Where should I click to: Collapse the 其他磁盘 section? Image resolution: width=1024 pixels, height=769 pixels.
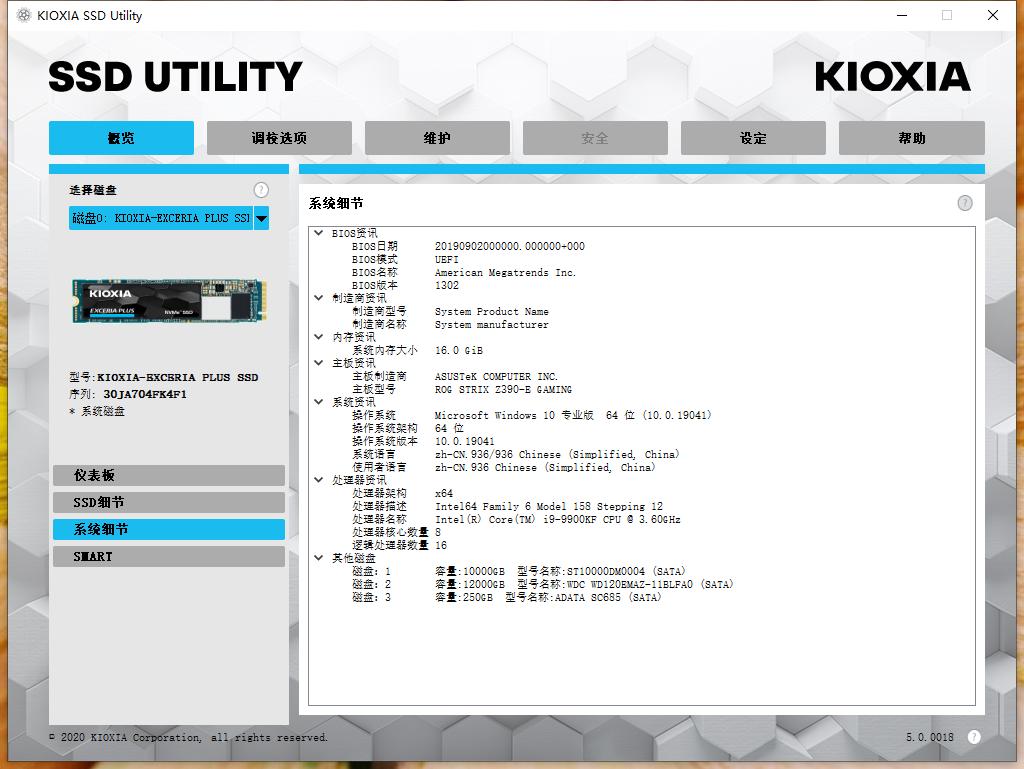click(319, 558)
